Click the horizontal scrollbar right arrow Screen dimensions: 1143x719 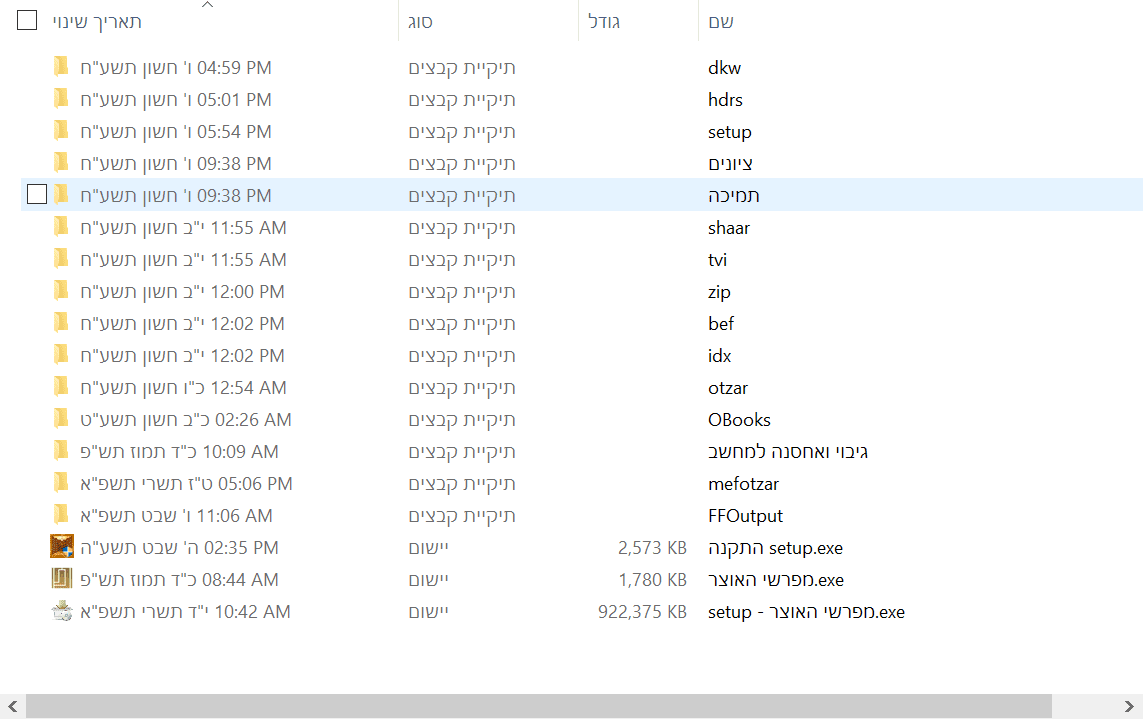[1129, 706]
